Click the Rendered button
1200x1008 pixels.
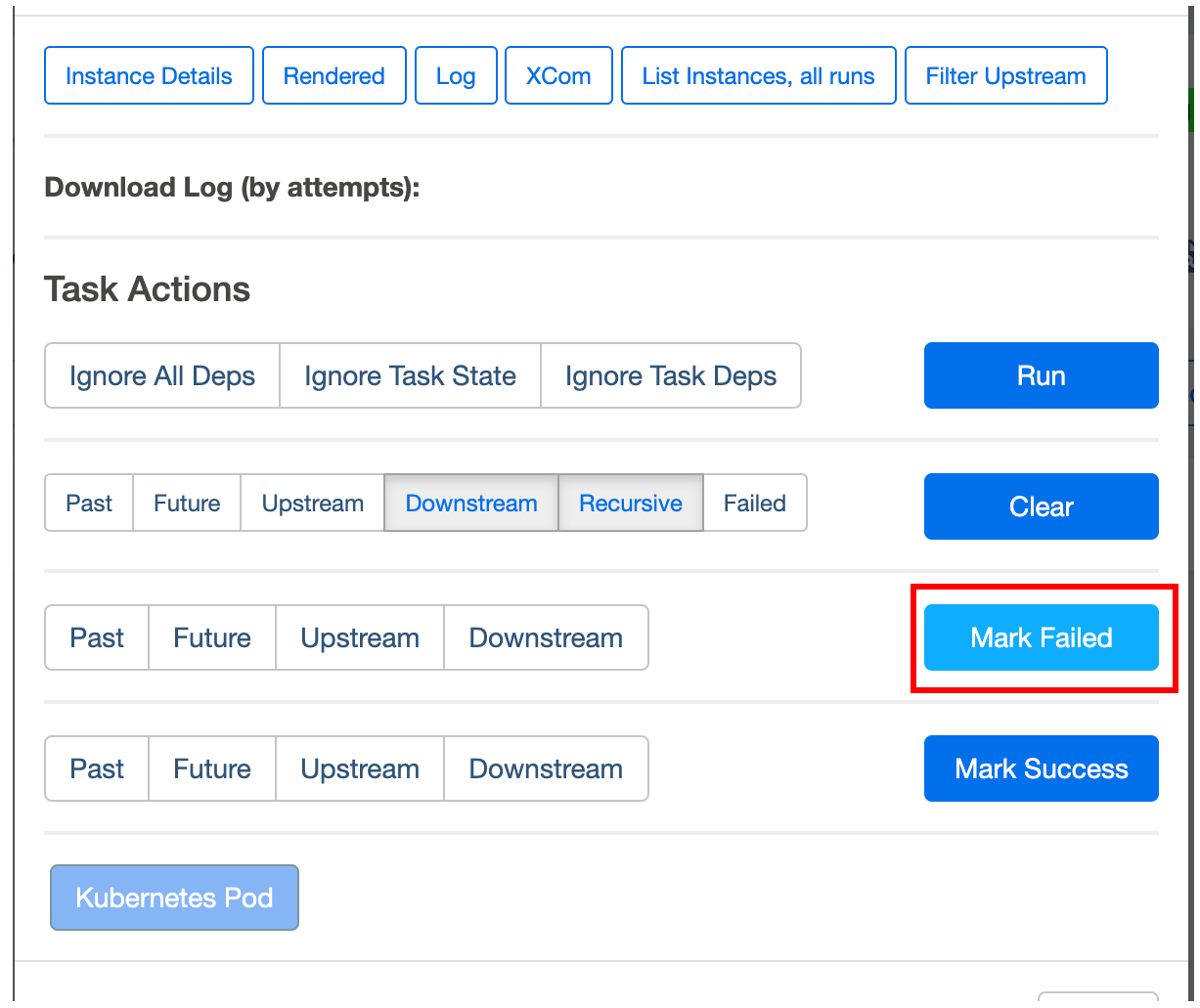333,76
